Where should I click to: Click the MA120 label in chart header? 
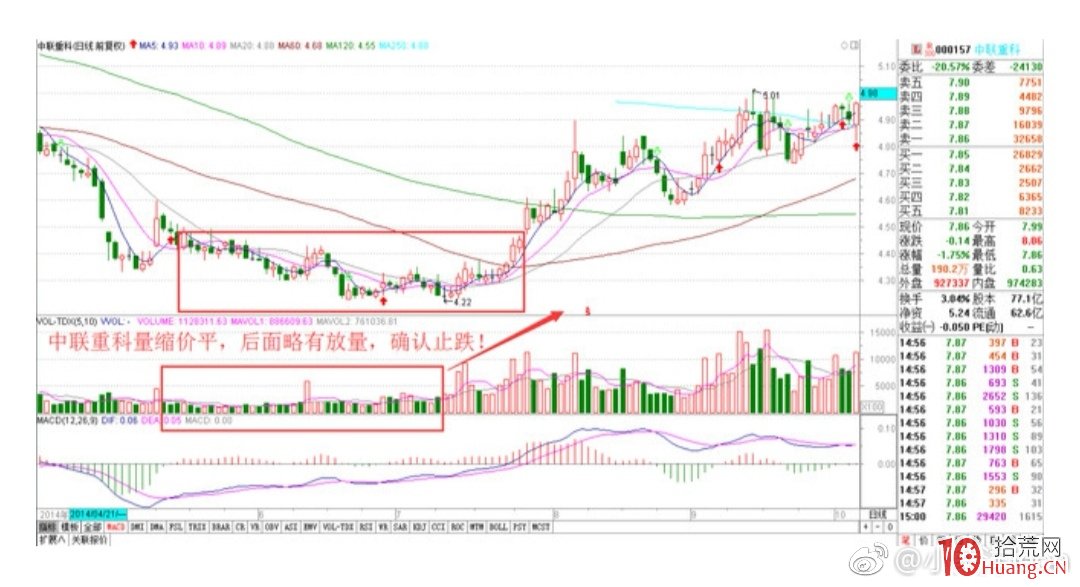pos(351,46)
